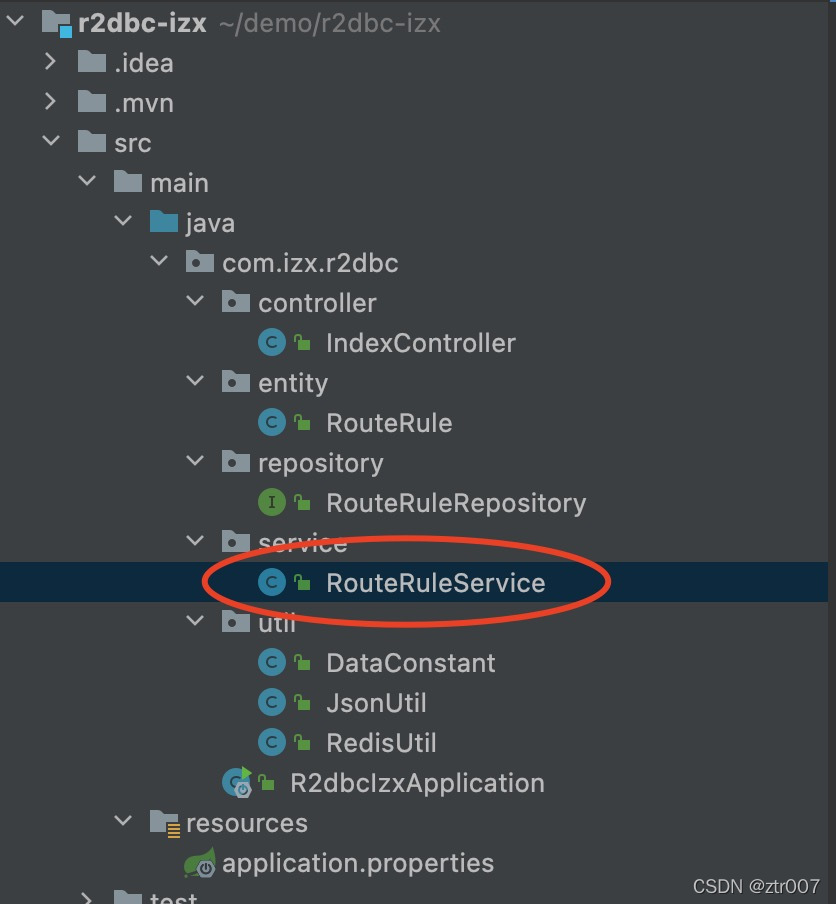Select the entity package label
836x904 pixels.
tap(293, 383)
